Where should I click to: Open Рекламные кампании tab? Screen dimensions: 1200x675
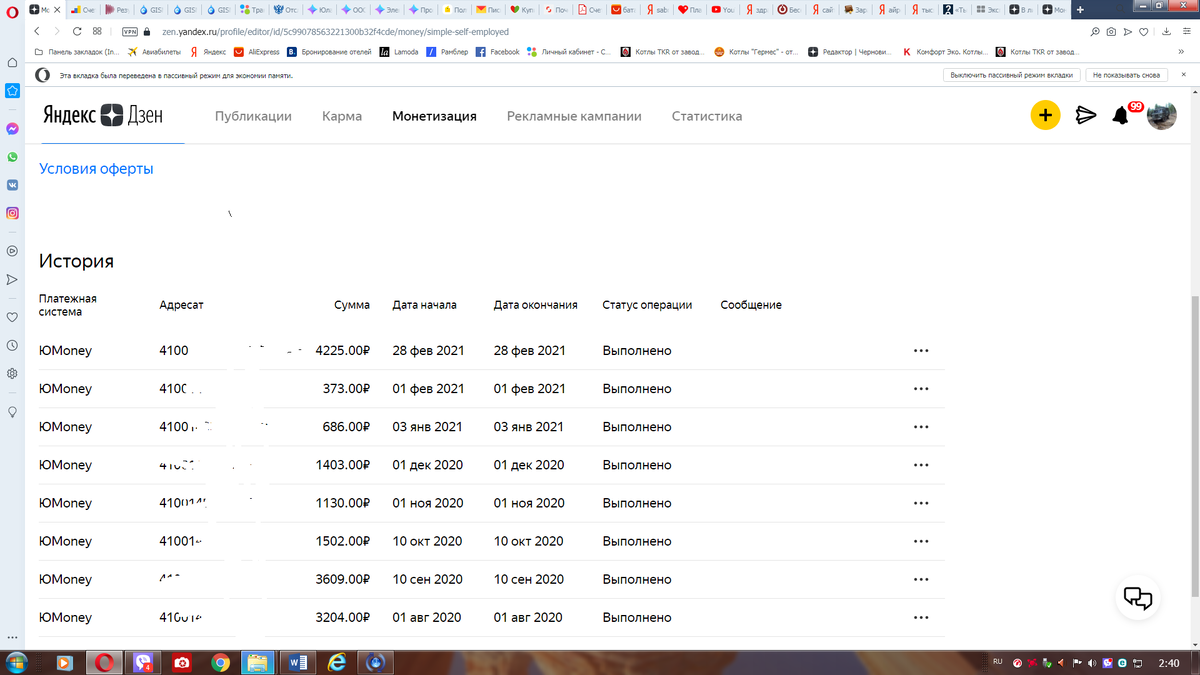[574, 116]
